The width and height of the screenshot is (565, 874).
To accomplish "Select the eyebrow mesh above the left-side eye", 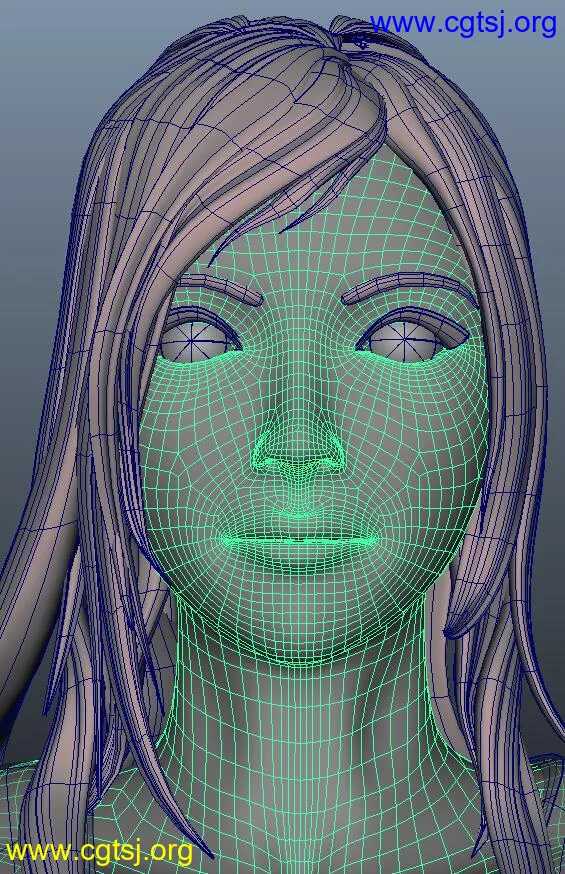I will pyautogui.click(x=220, y=288).
